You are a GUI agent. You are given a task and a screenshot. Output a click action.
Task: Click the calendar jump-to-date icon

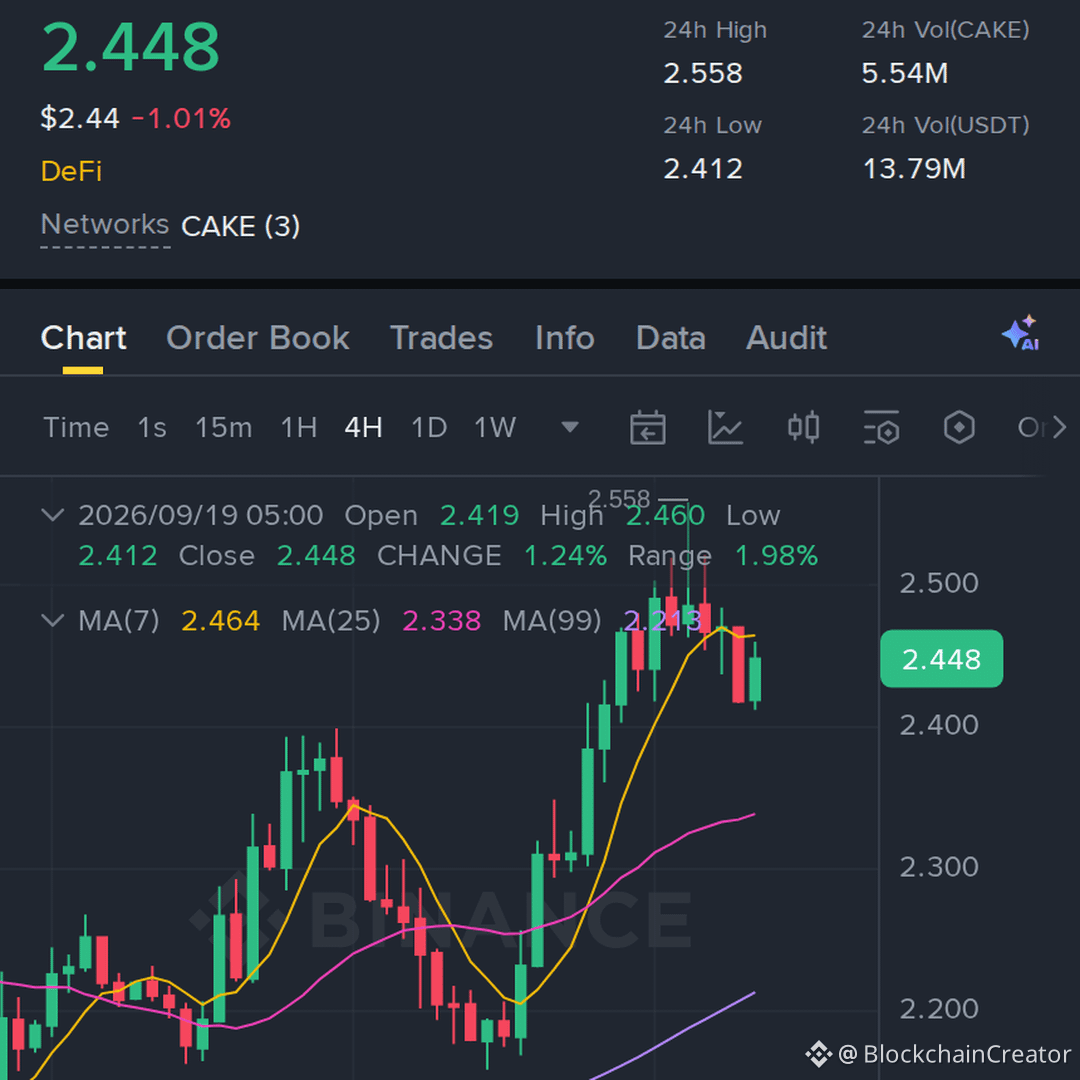click(x=647, y=427)
